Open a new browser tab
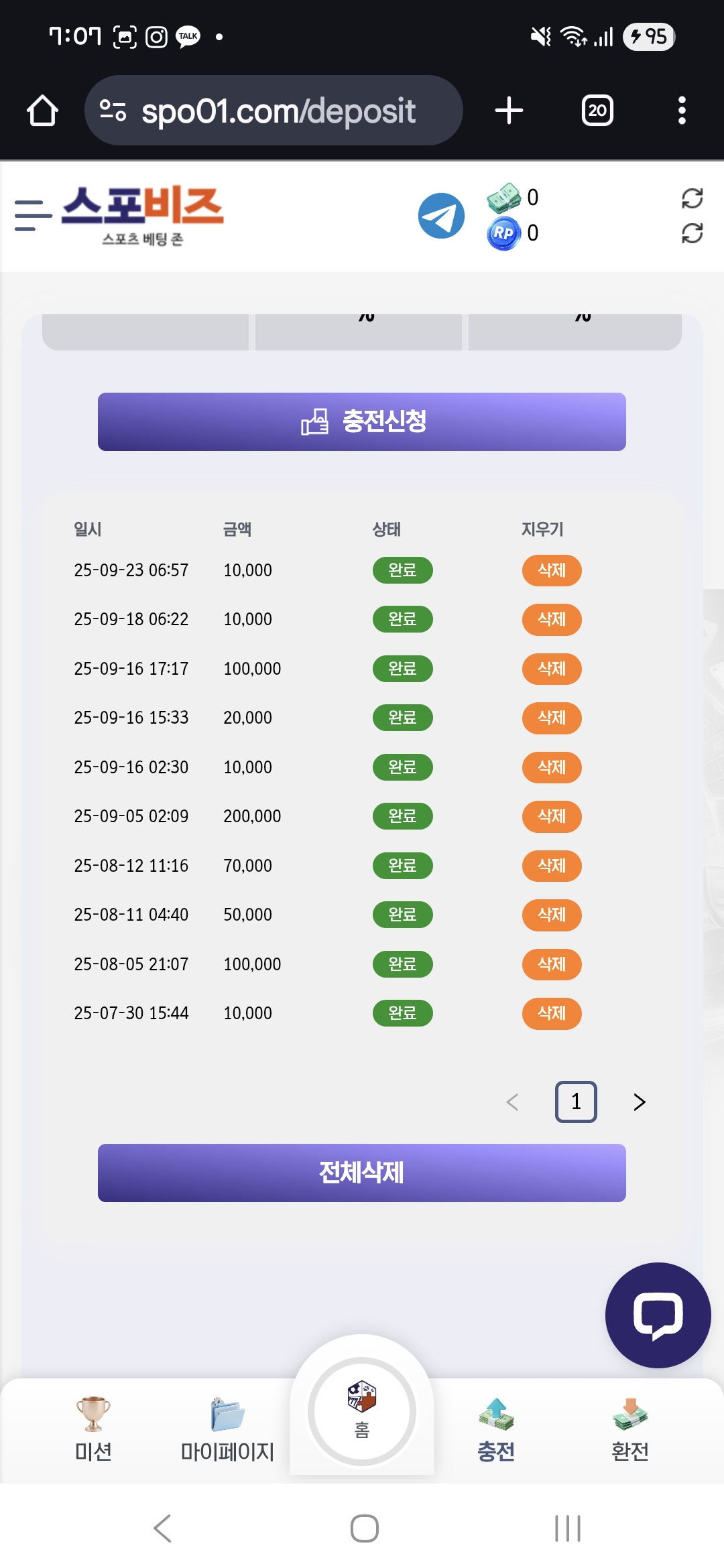Image resolution: width=724 pixels, height=1568 pixels. tap(509, 111)
